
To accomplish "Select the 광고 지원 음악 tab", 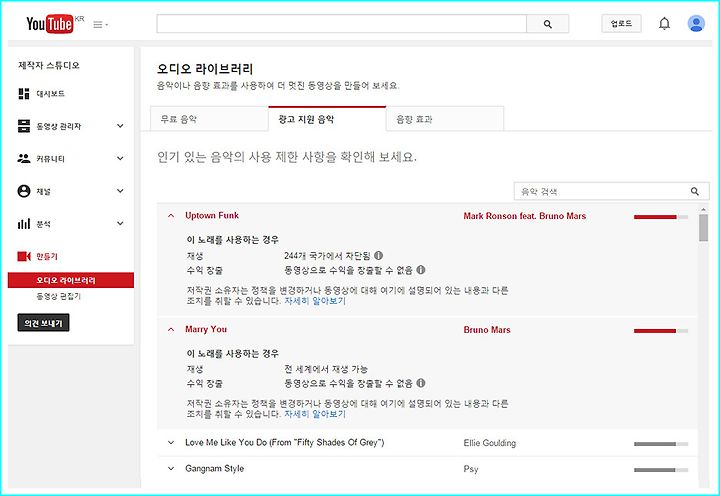I will click(x=327, y=119).
